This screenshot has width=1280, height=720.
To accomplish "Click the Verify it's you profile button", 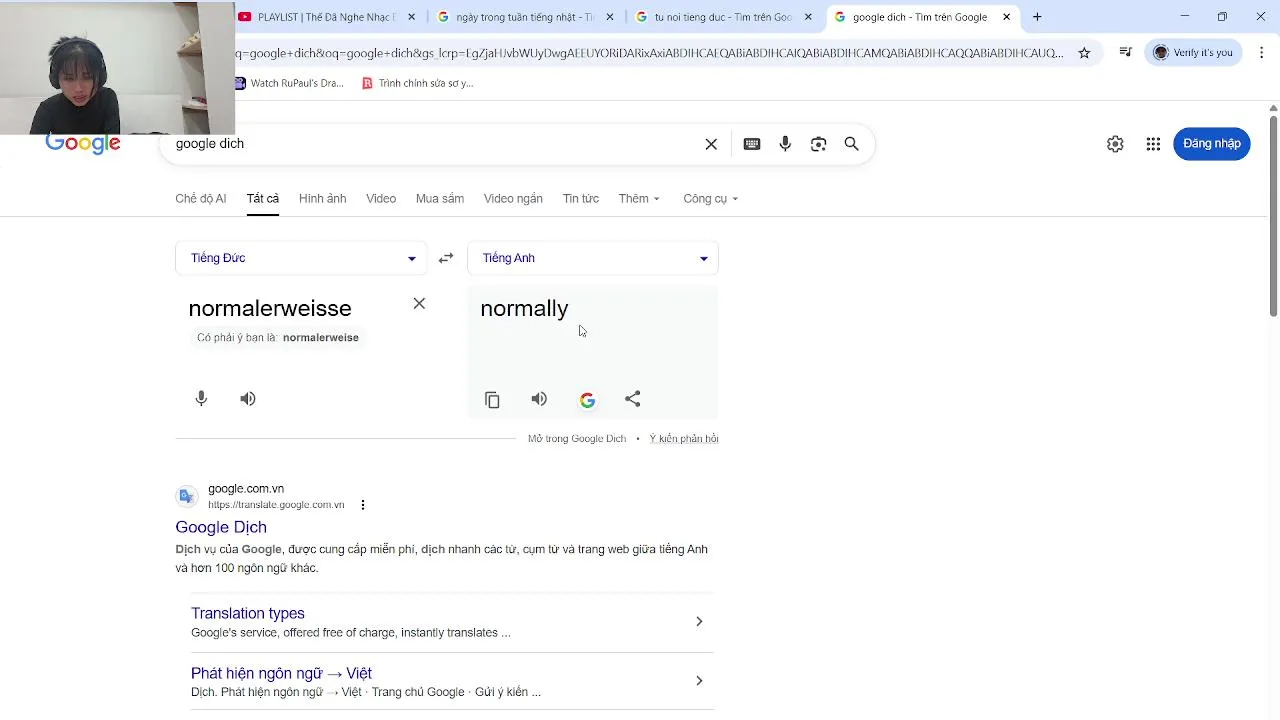I will (x=1193, y=53).
